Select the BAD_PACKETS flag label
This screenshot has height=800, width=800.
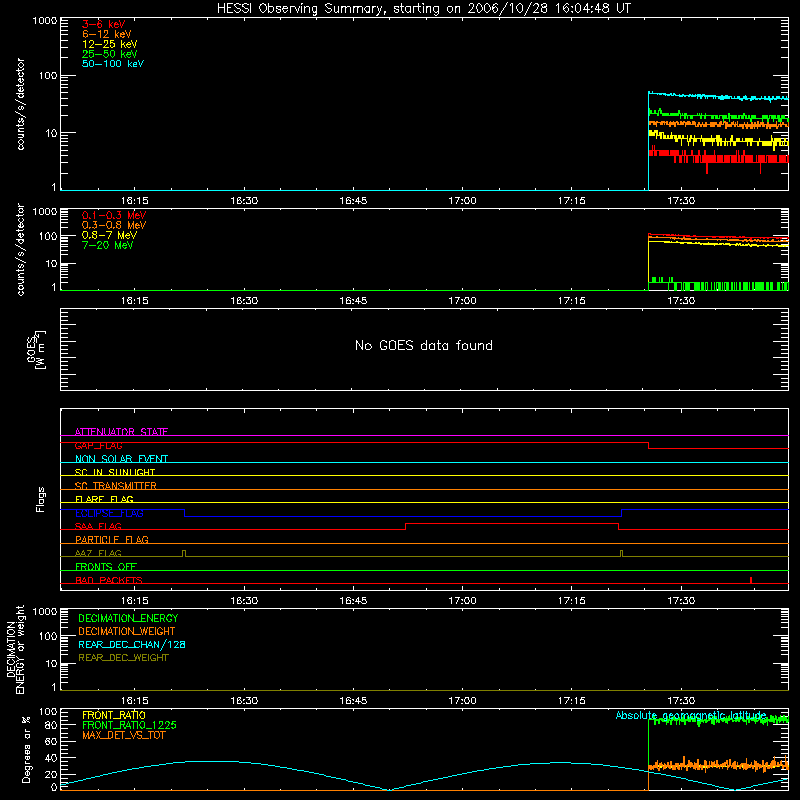click(109, 580)
